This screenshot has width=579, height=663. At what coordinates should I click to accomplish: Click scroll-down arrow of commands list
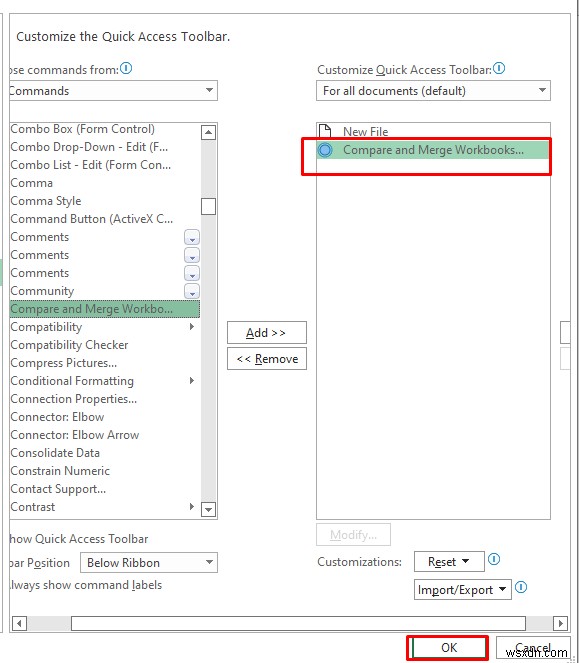coord(208,509)
